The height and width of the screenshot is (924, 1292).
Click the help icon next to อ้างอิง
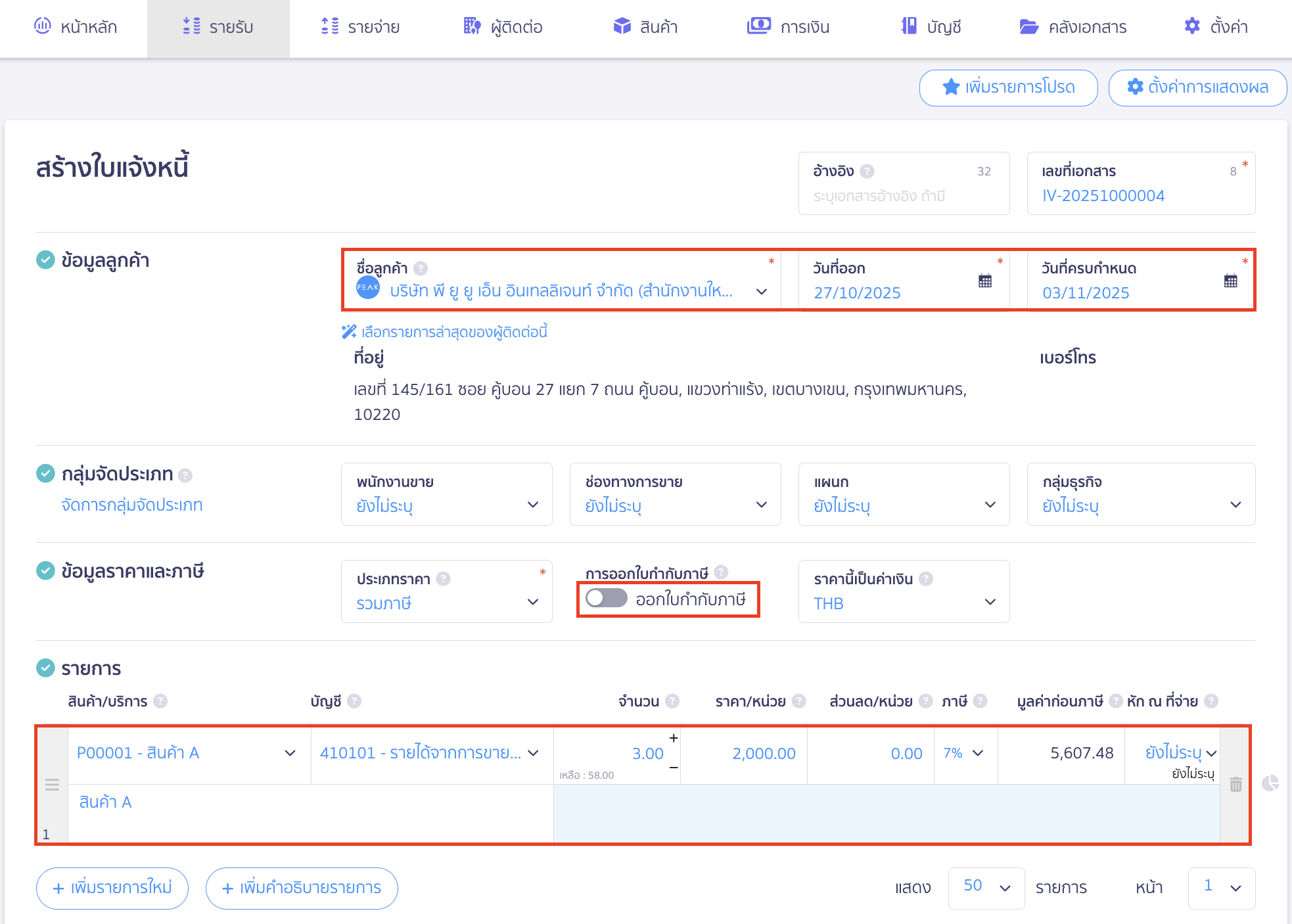(867, 172)
